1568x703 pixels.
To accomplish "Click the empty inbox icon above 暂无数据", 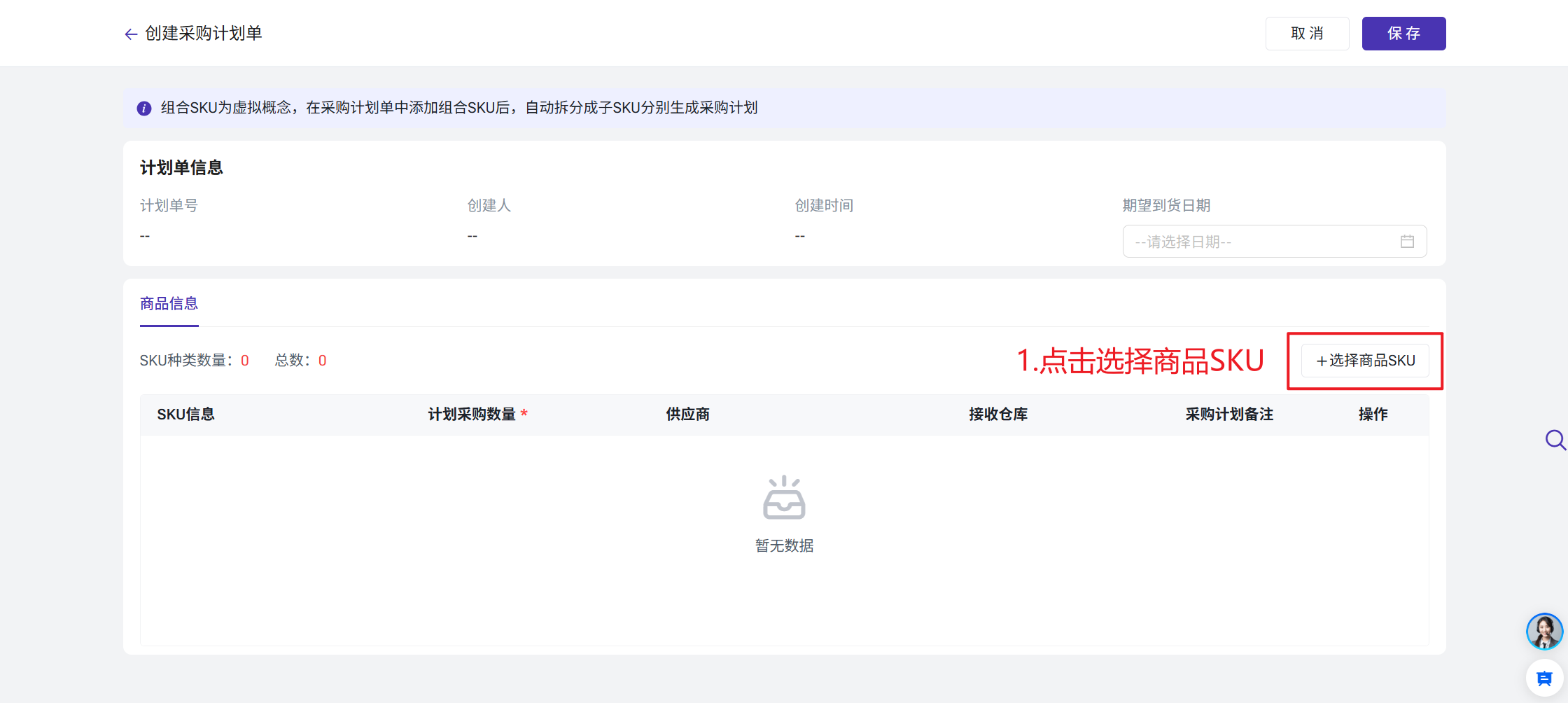I will [784, 497].
